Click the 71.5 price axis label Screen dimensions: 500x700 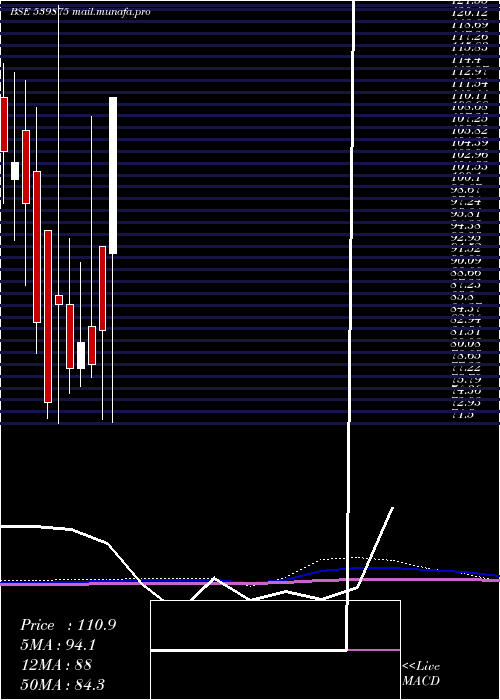pos(463,414)
